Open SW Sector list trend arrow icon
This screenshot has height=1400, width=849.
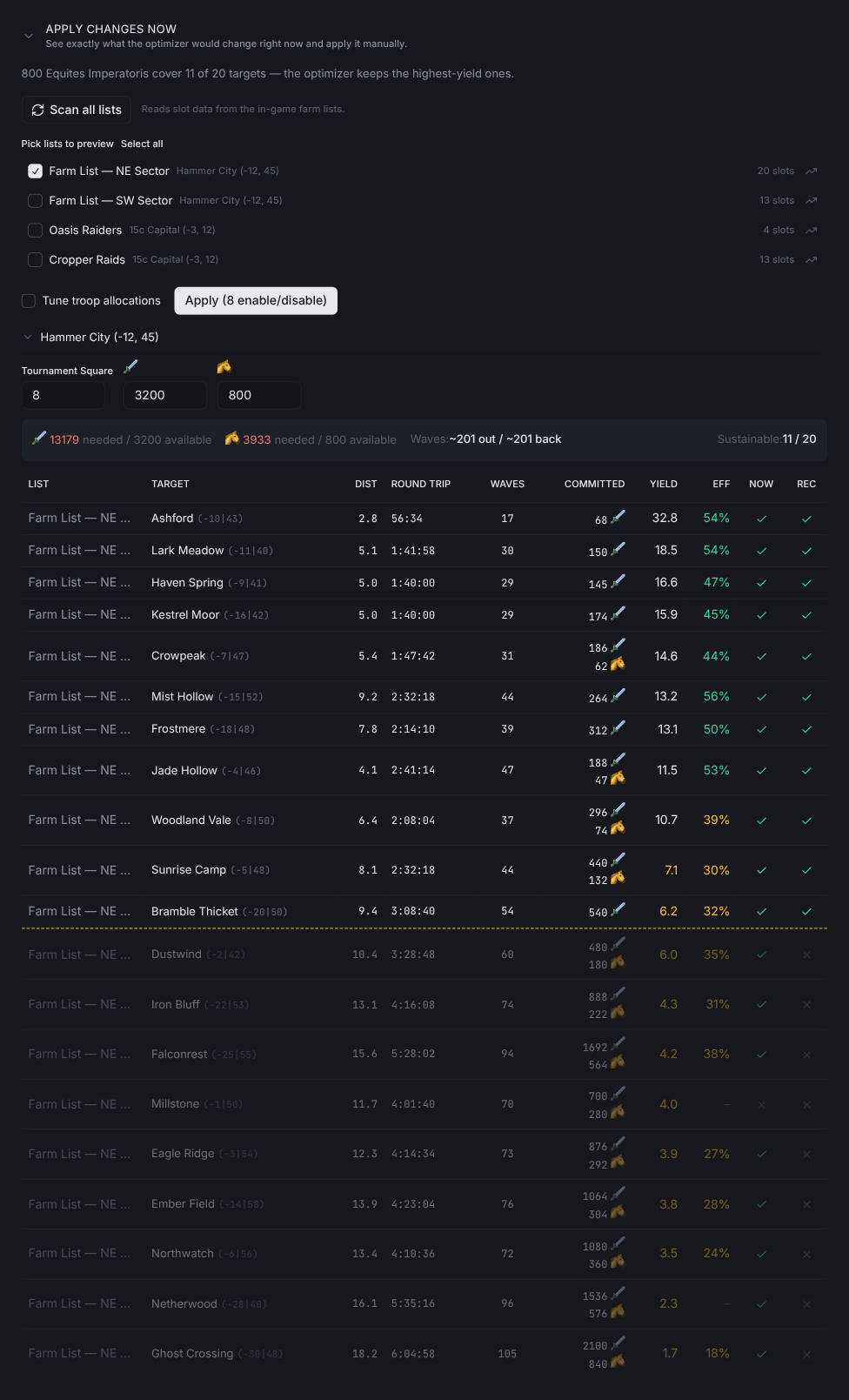[811, 201]
